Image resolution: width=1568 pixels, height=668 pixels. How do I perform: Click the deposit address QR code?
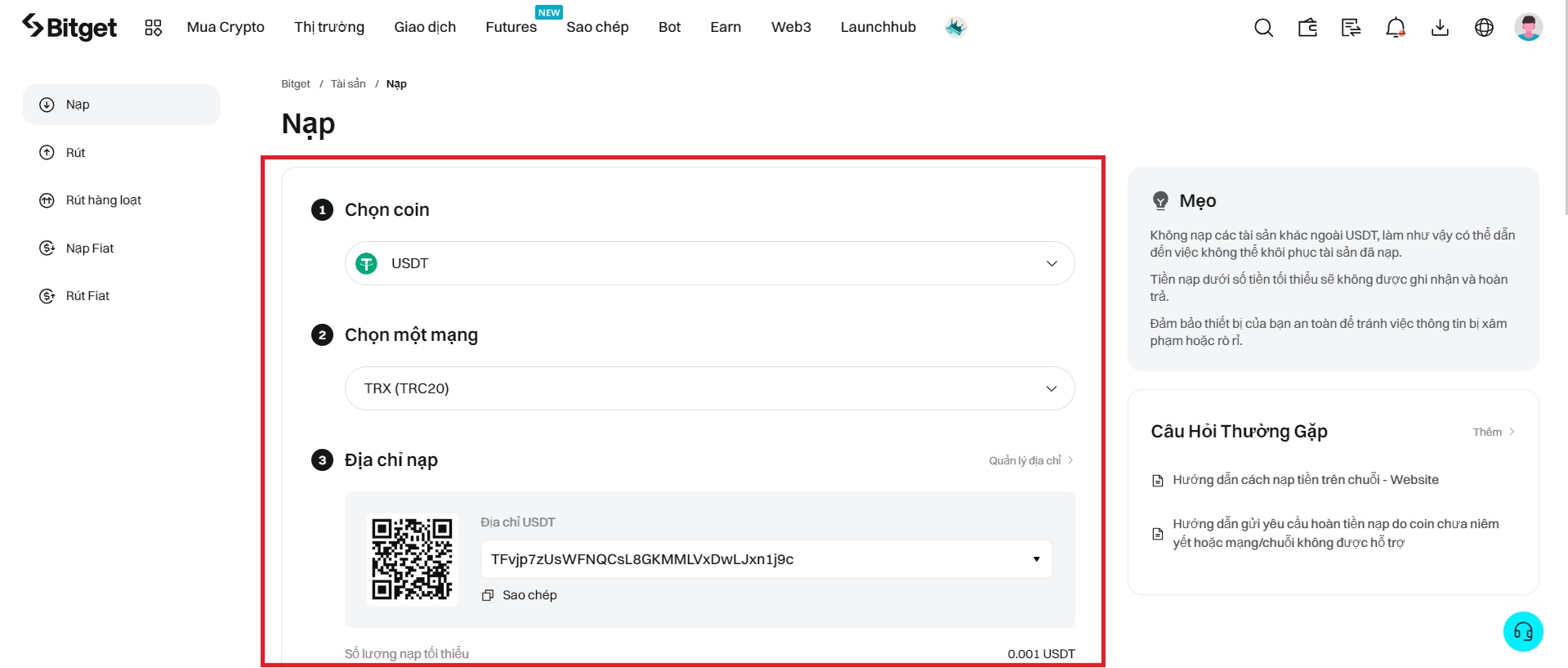[x=413, y=559]
